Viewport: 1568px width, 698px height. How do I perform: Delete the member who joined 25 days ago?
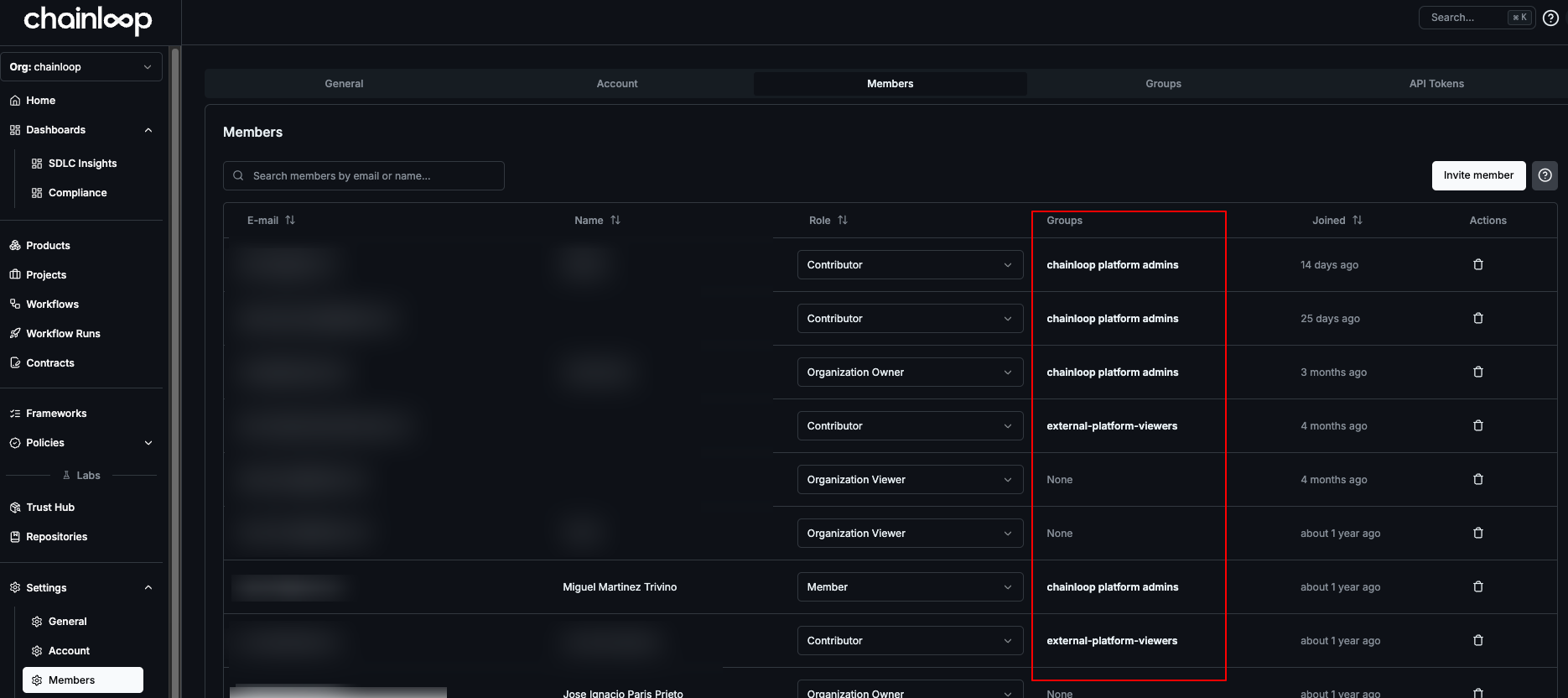pyautogui.click(x=1477, y=318)
